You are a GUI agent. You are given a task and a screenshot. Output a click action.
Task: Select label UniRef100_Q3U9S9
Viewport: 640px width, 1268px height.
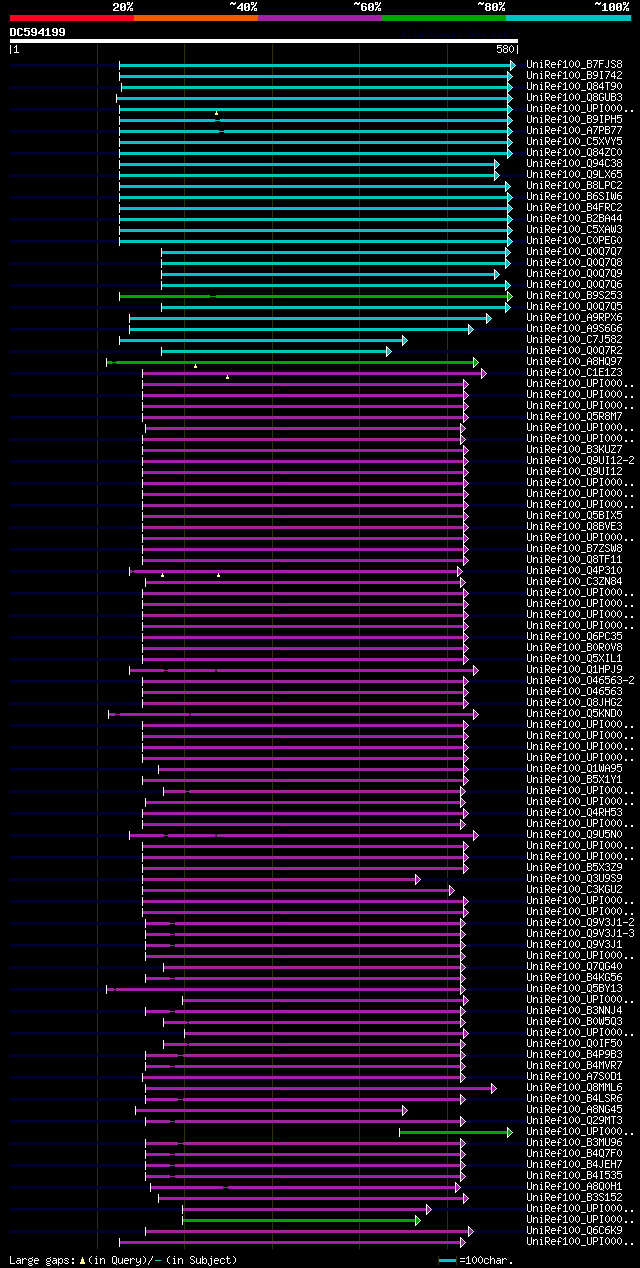pos(574,878)
